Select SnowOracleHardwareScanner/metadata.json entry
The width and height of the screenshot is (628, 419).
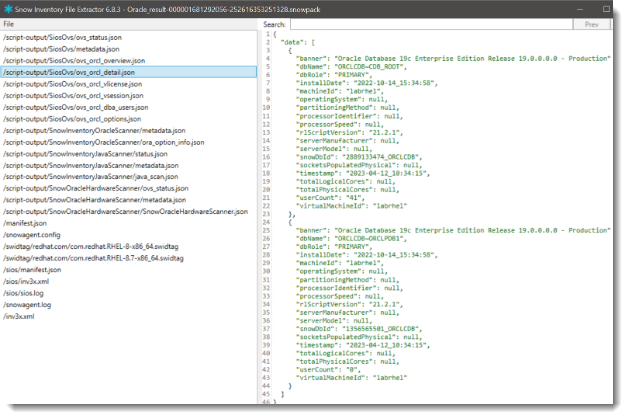95,199
